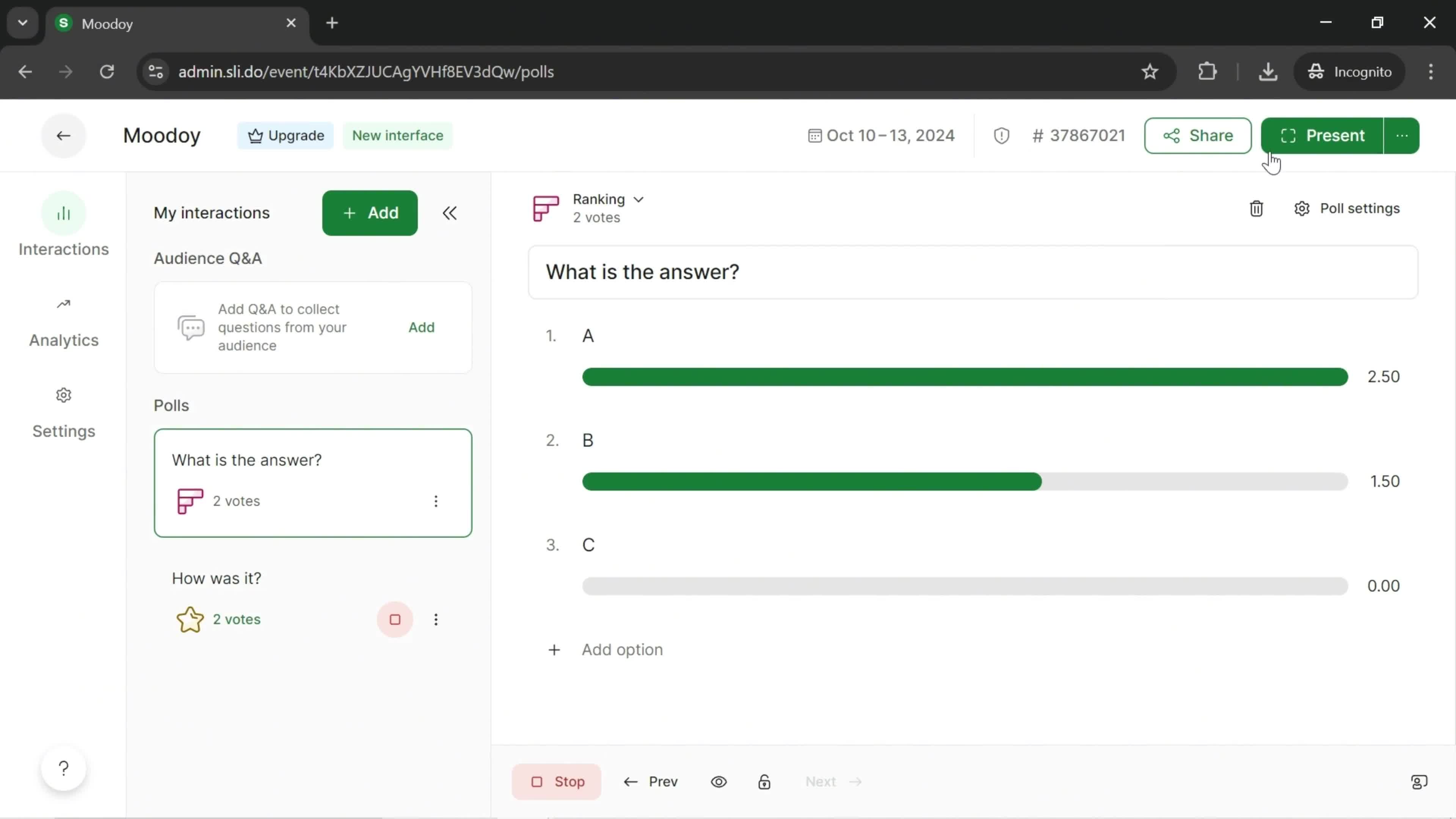Click the back navigation arrow button

point(63,135)
